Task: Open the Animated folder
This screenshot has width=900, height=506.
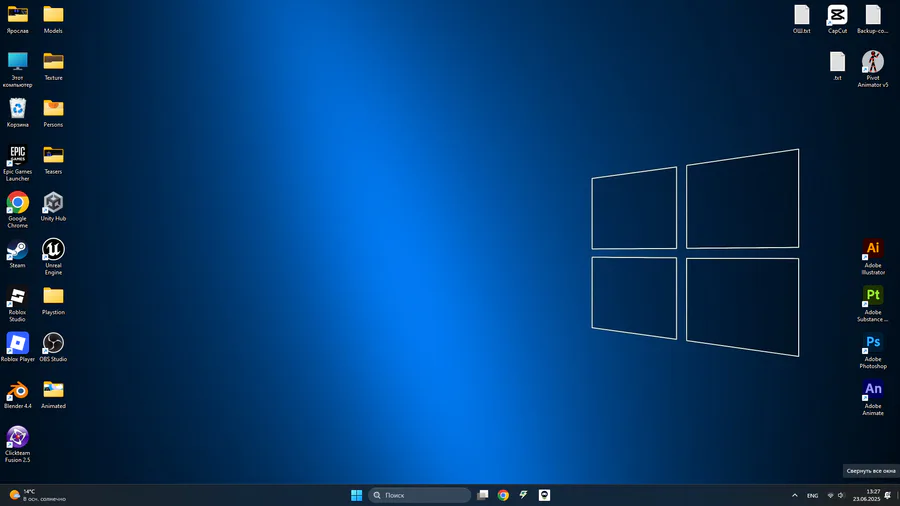Action: (53, 395)
